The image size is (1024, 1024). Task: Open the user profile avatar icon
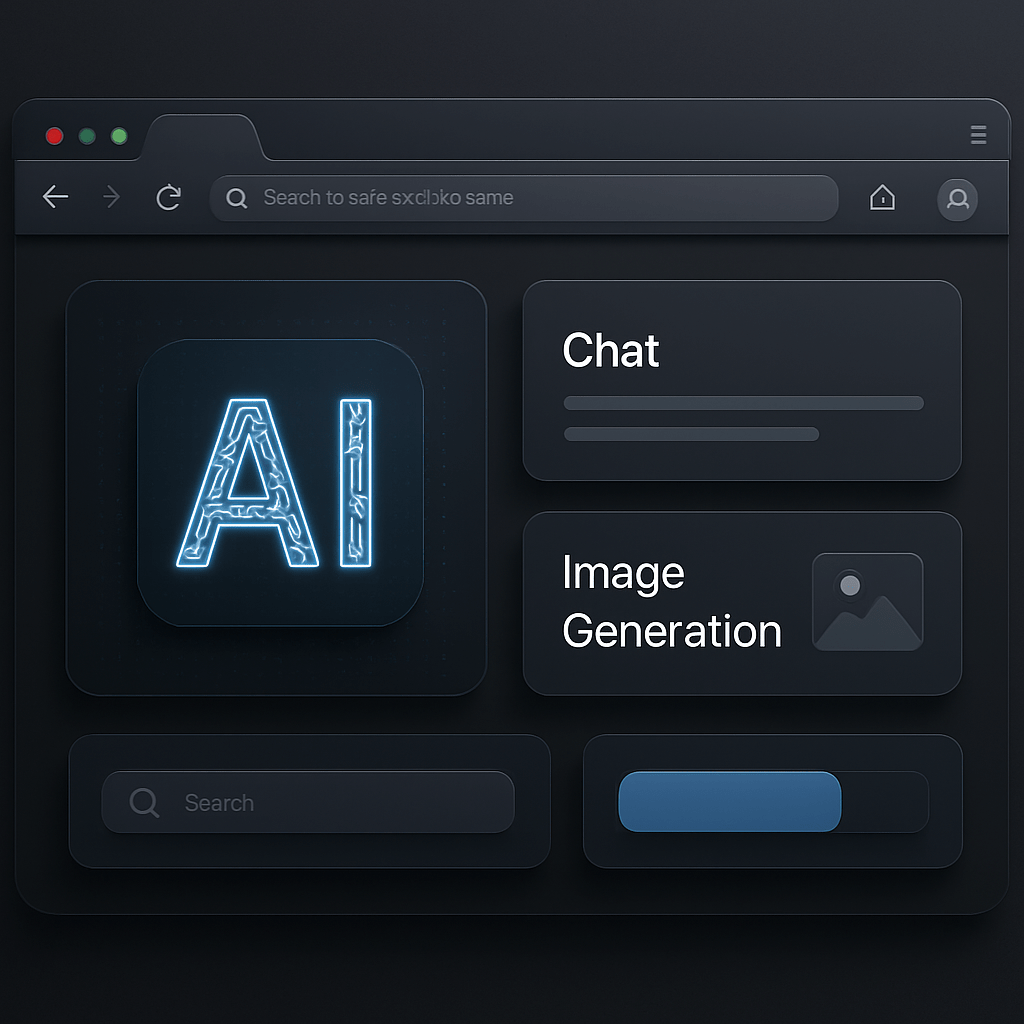957,199
